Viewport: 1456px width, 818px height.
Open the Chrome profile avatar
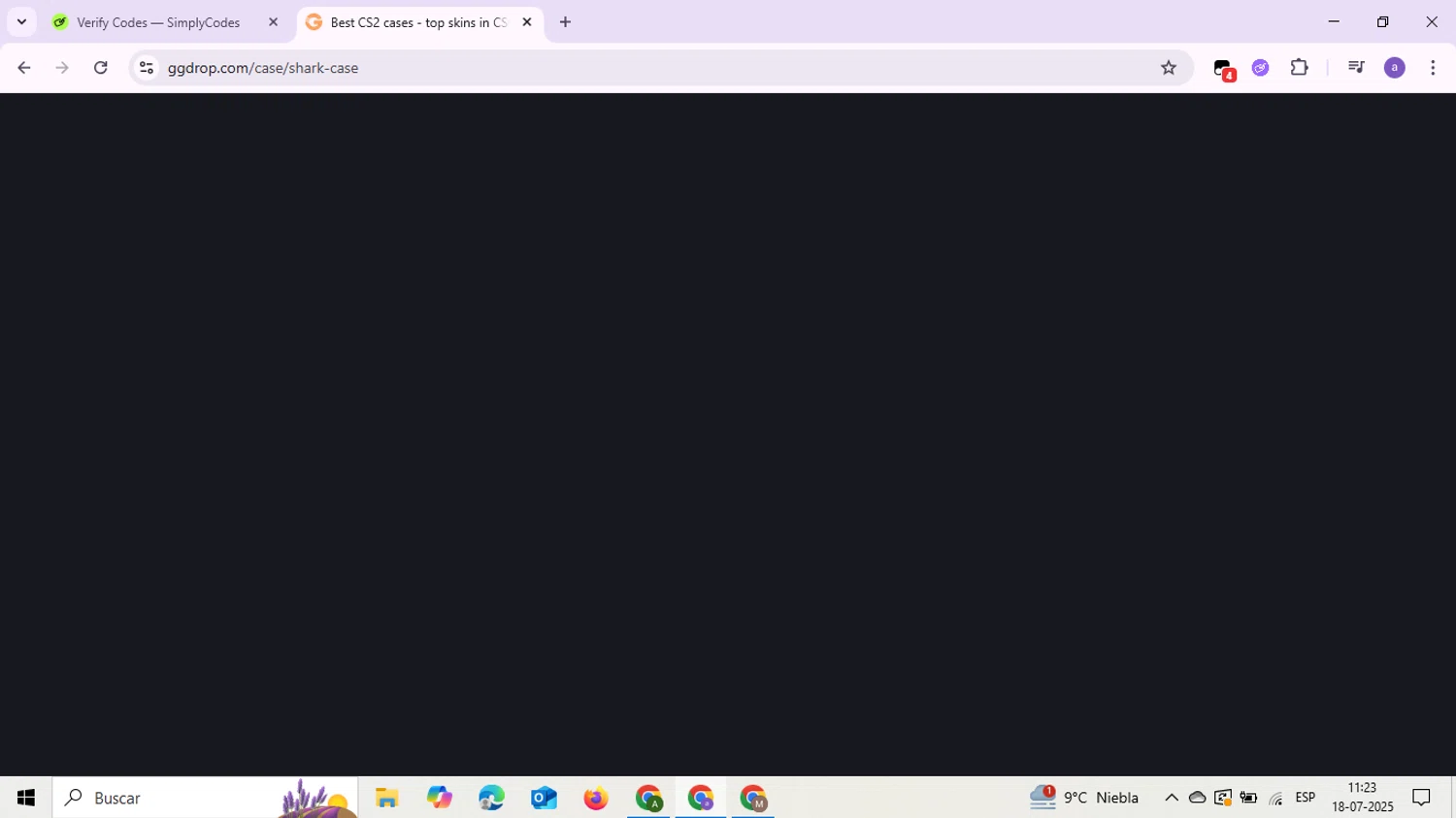[x=1395, y=68]
